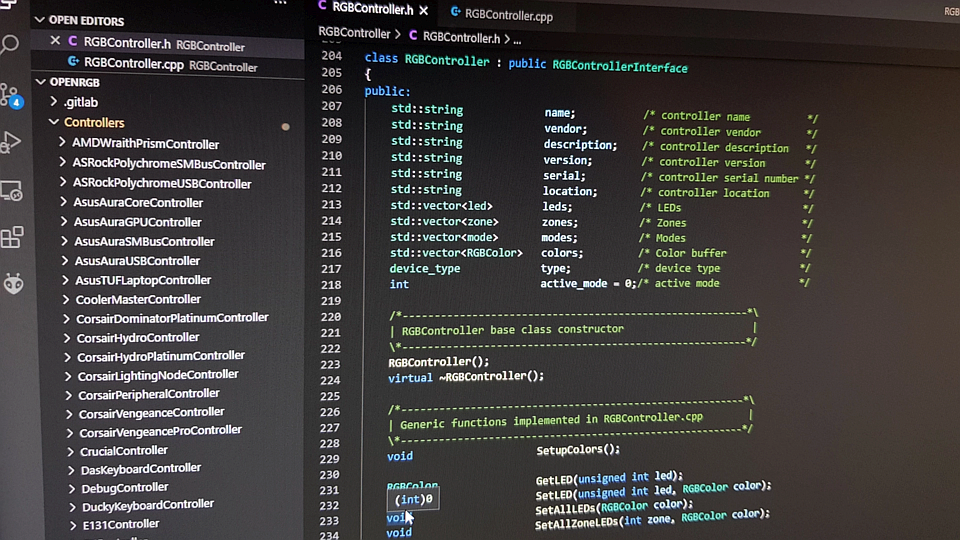Click the breadcrumb ellipsis symbol

pyautogui.click(x=517, y=40)
